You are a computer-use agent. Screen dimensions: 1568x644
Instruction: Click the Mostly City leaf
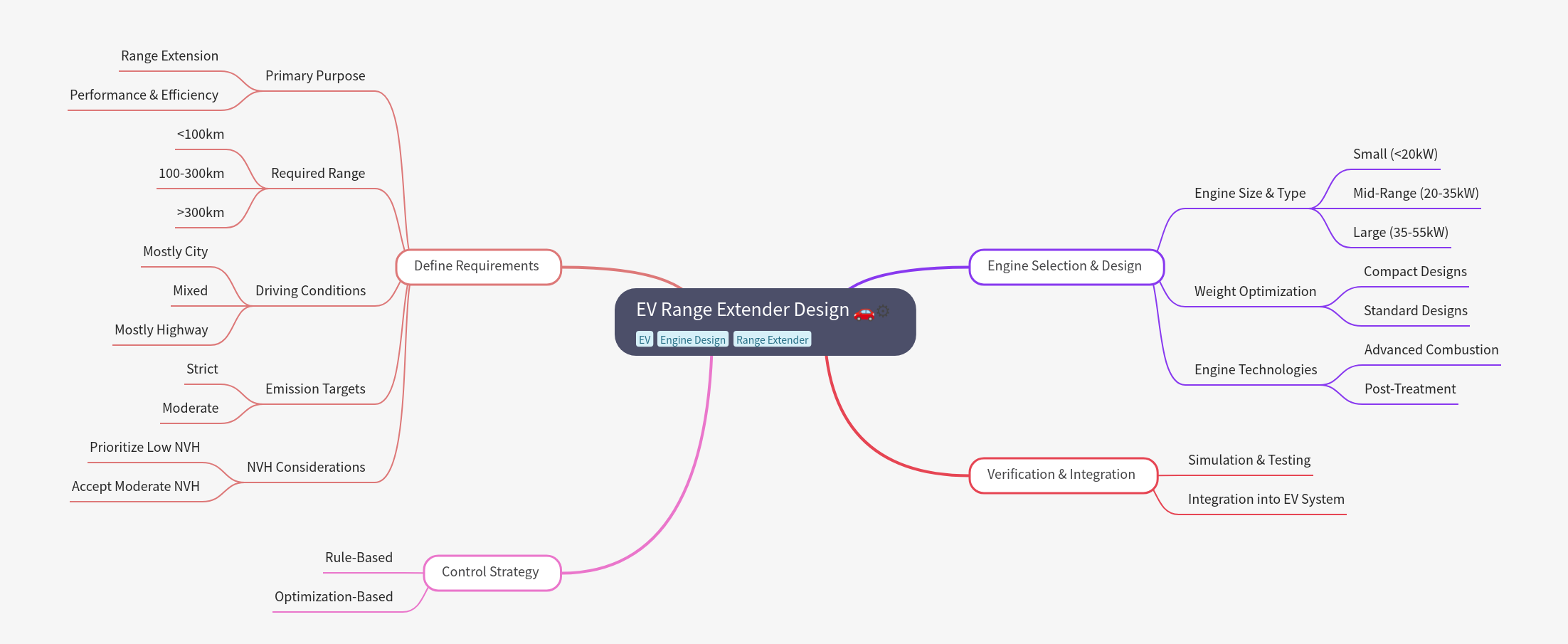[175, 251]
